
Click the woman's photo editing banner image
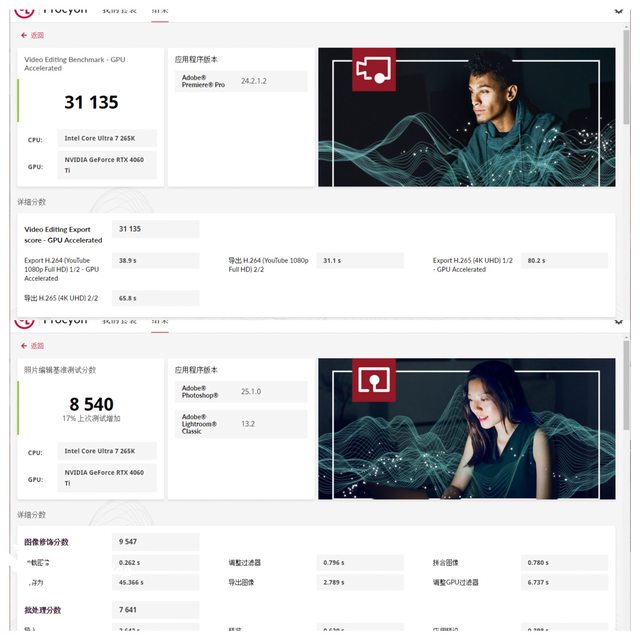click(x=467, y=429)
